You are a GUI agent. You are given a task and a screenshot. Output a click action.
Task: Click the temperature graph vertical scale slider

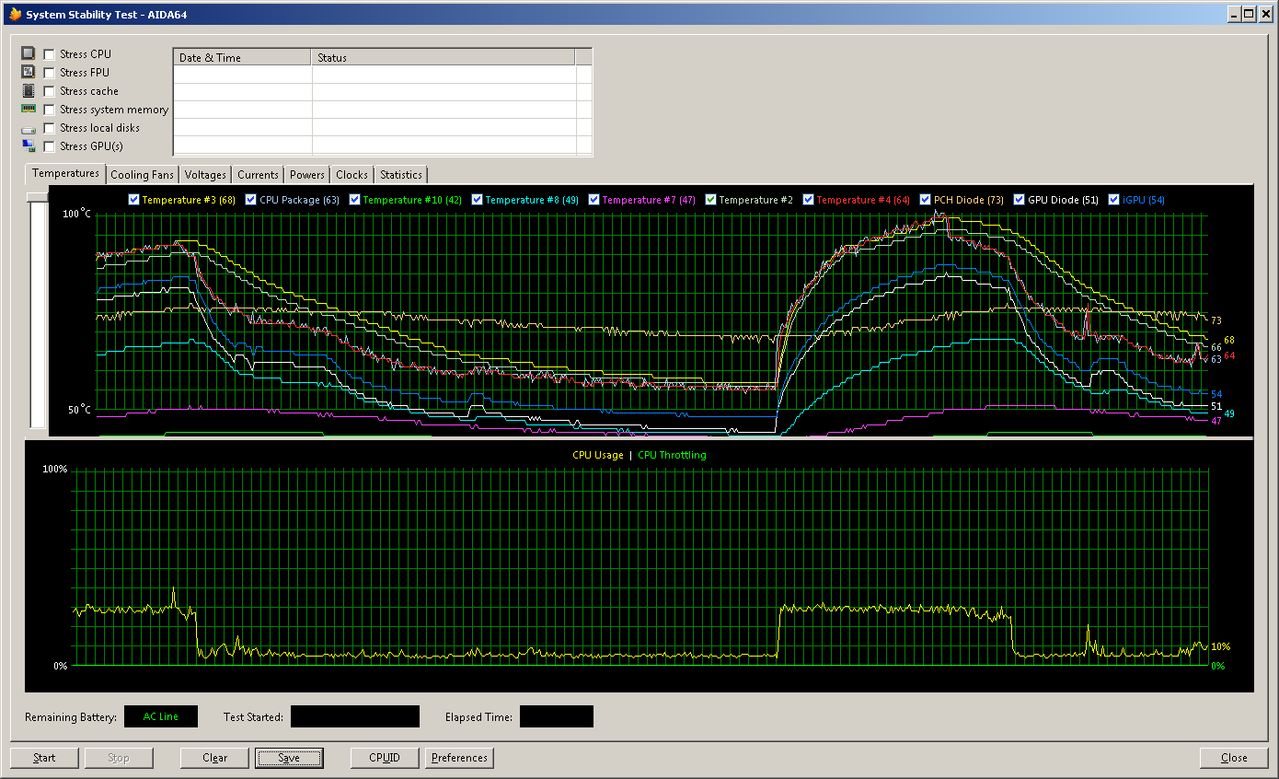click(37, 198)
